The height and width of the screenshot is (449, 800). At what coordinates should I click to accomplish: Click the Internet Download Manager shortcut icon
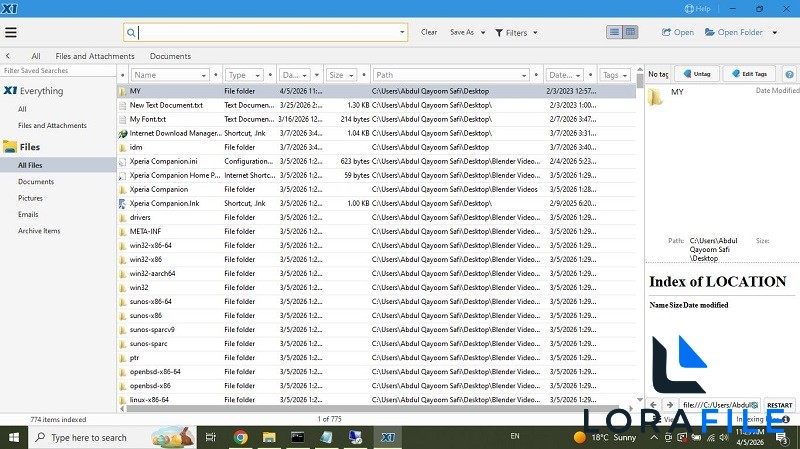(x=122, y=134)
